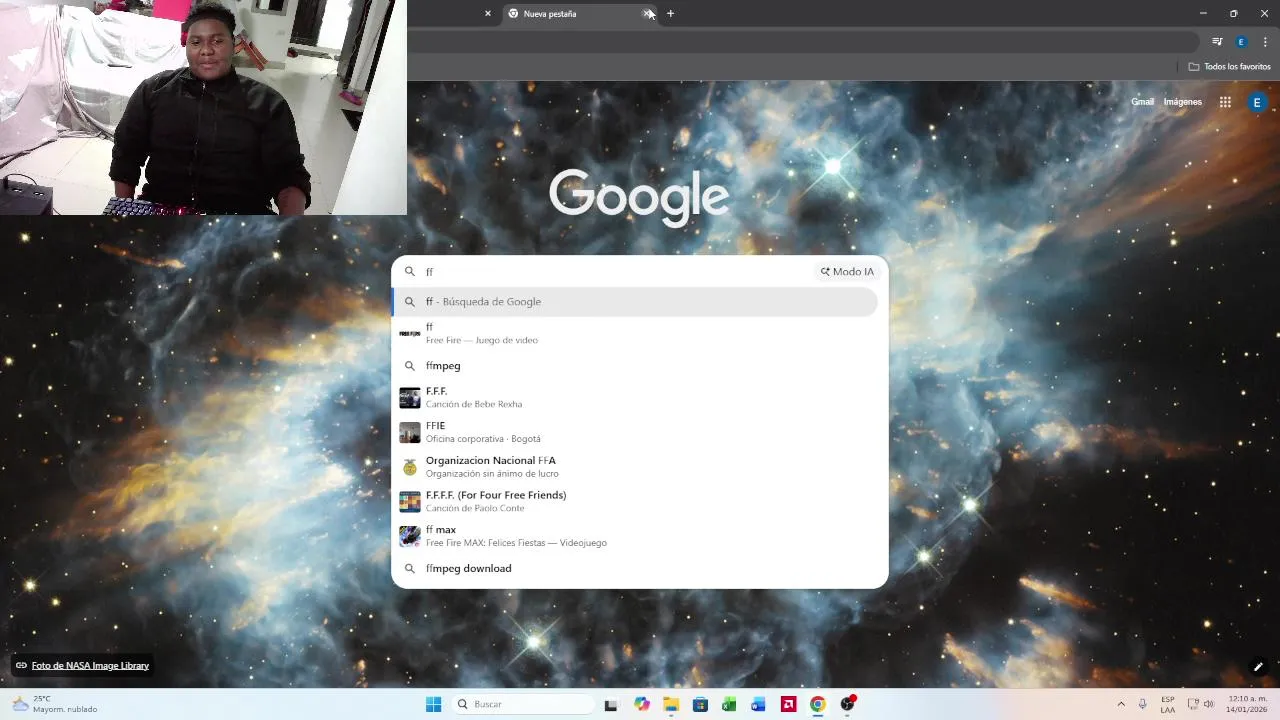Viewport: 1280px width, 720px height.
Task: Select the ffmpeg suggestion
Action: 635,366
